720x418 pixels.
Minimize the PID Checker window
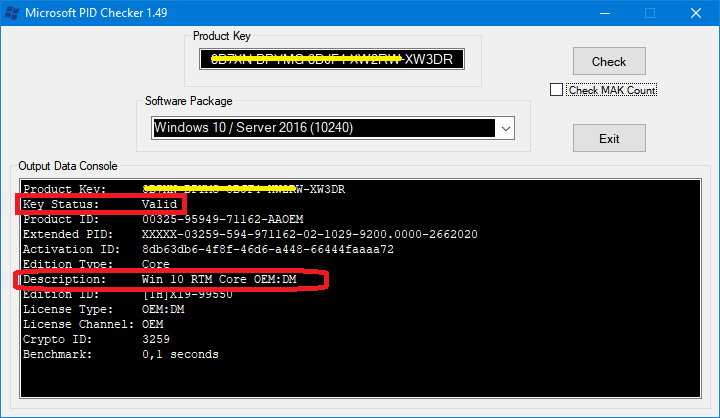(x=605, y=13)
